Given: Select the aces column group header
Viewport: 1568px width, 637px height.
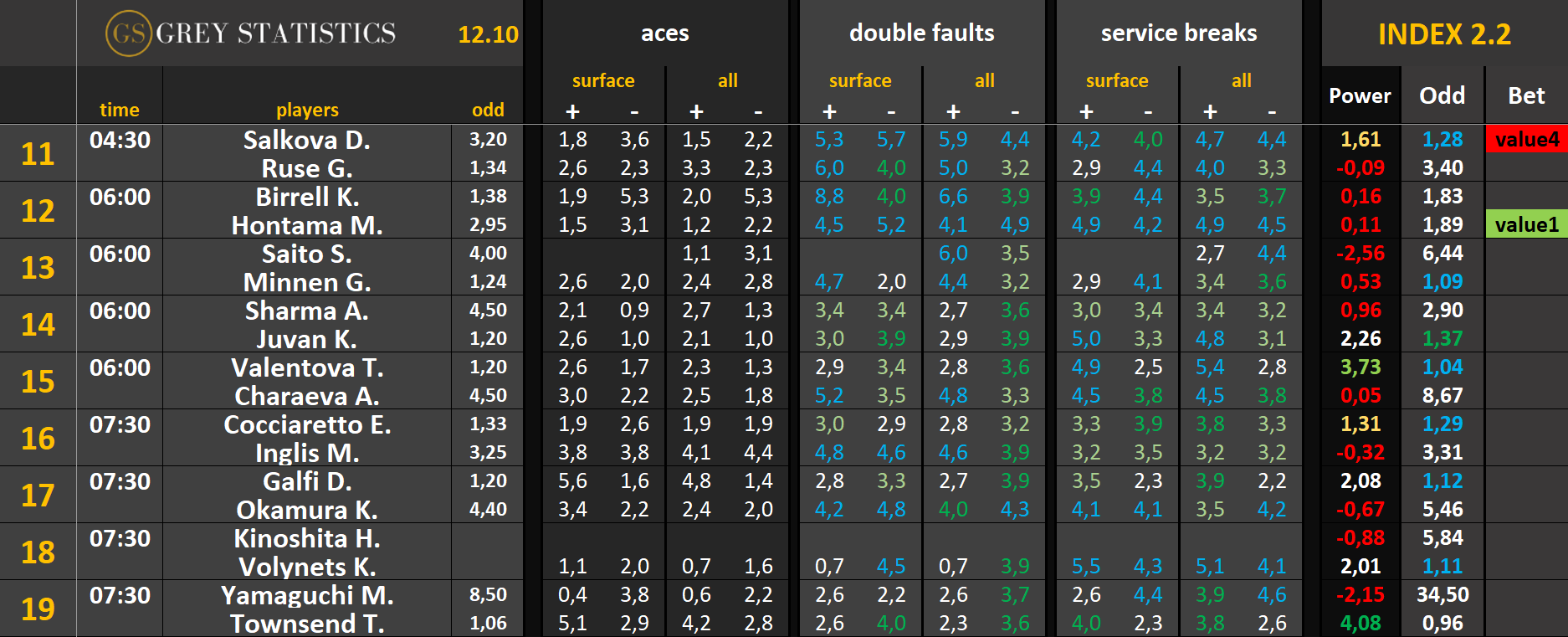Looking at the screenshot, I should tap(664, 33).
